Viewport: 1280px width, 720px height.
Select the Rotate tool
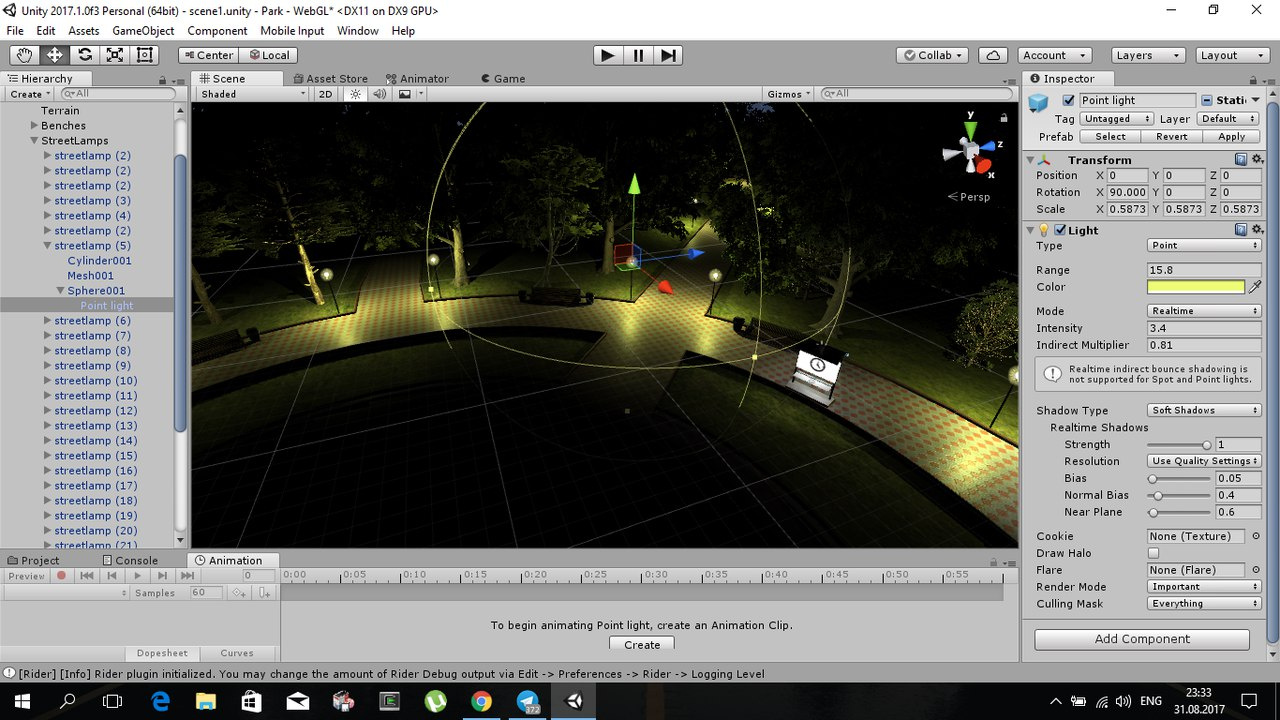[x=85, y=55]
